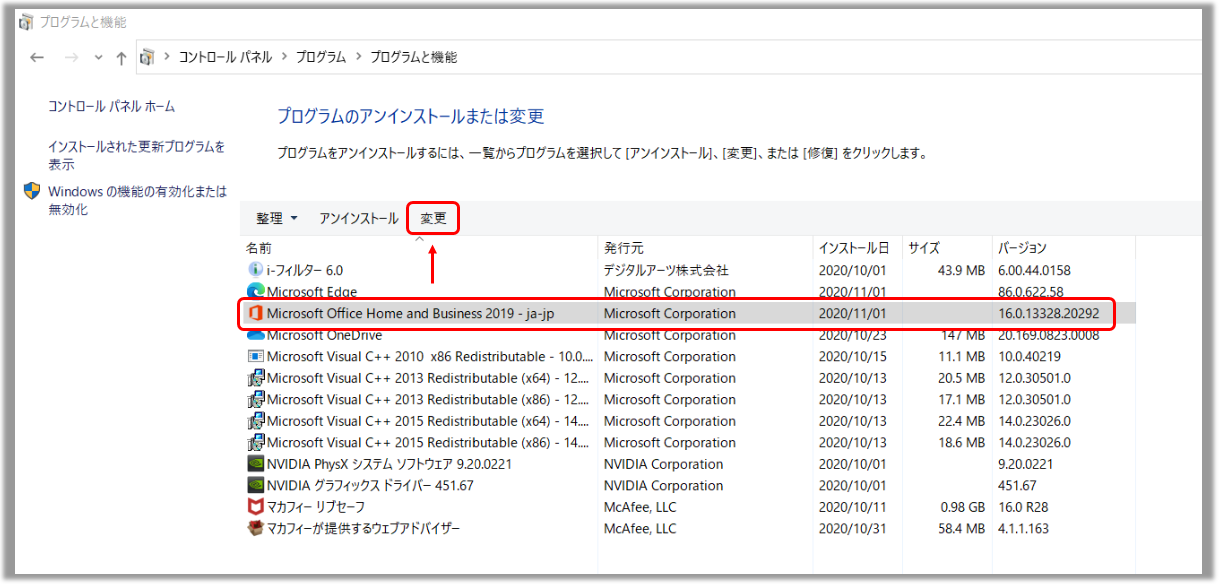Click the address bar Control Panel icon
This screenshot has height=584, width=1219.
point(147,57)
